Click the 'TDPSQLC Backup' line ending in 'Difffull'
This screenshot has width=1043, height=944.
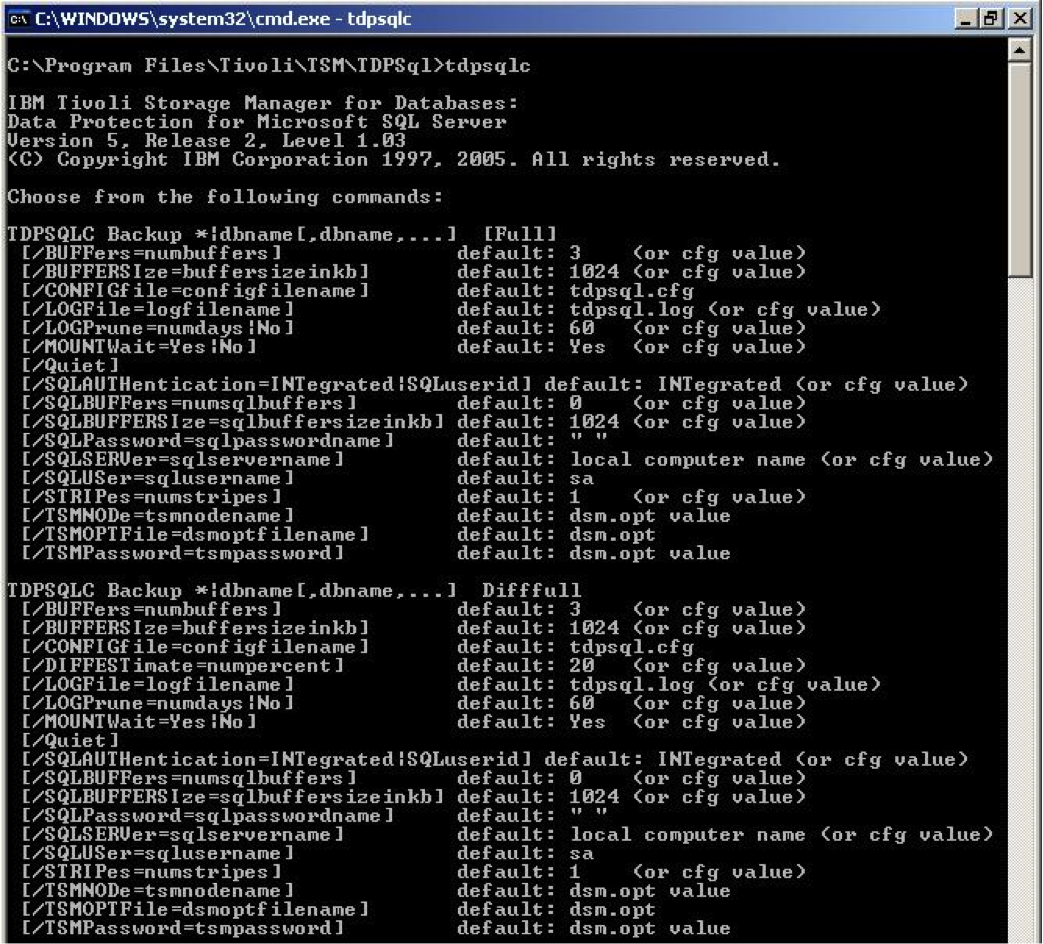click(295, 590)
